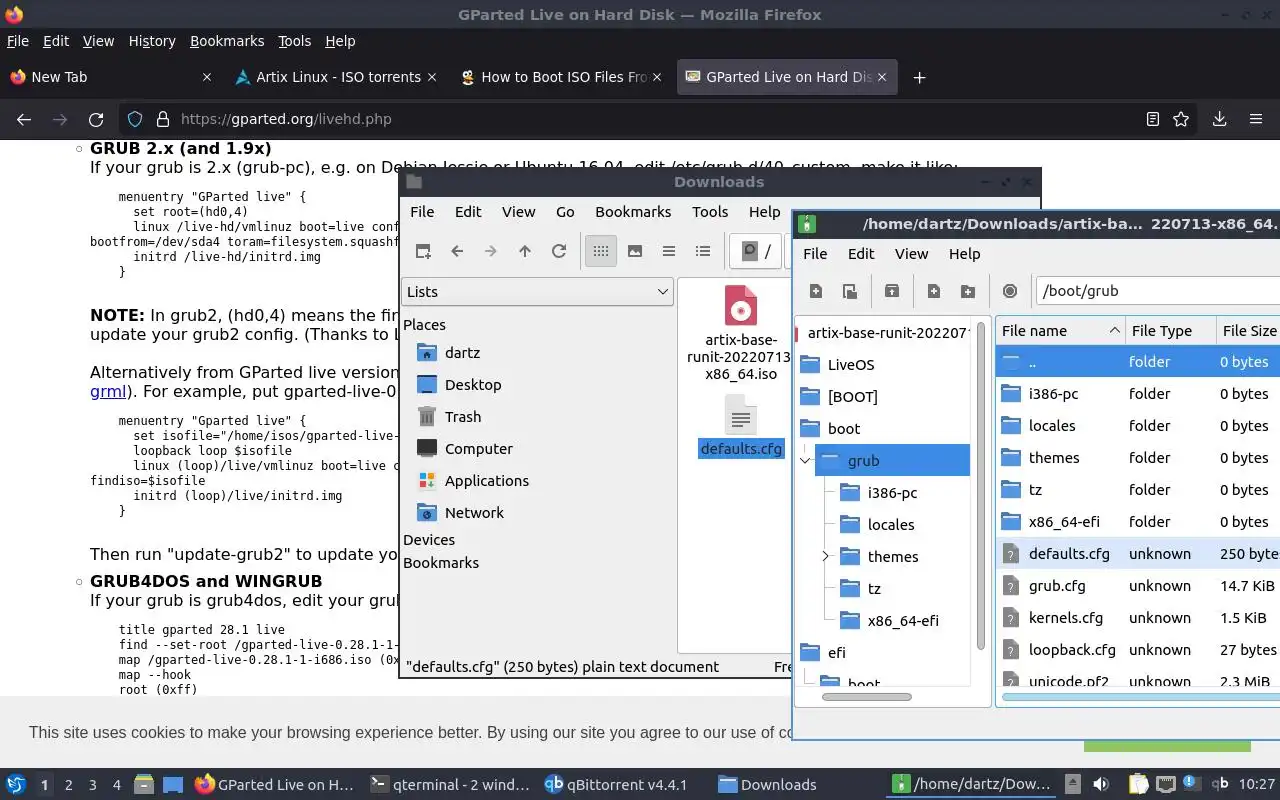Open Bookmarks menu in Downloads window
This screenshot has width=1280, height=800.
(633, 212)
